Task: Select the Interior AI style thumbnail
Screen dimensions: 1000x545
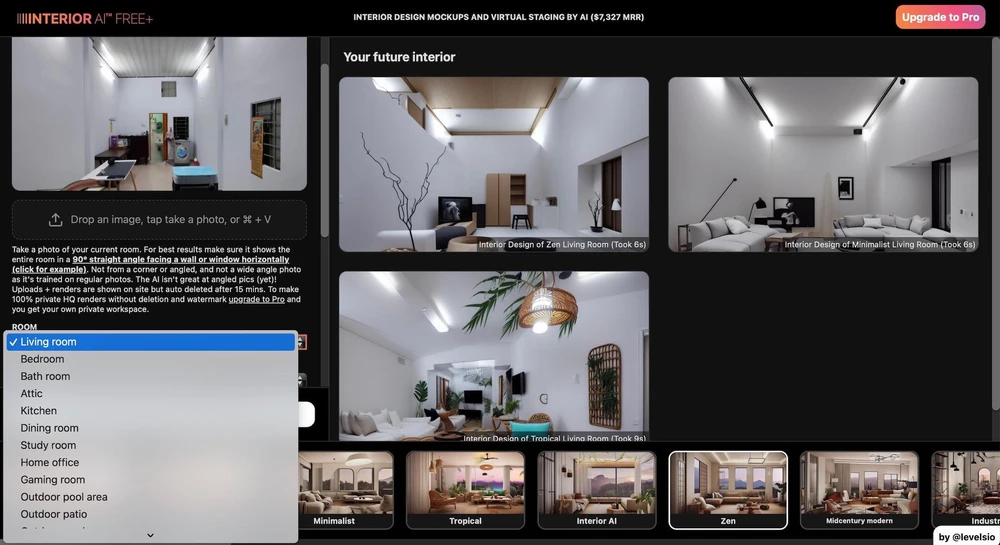Action: pos(596,489)
